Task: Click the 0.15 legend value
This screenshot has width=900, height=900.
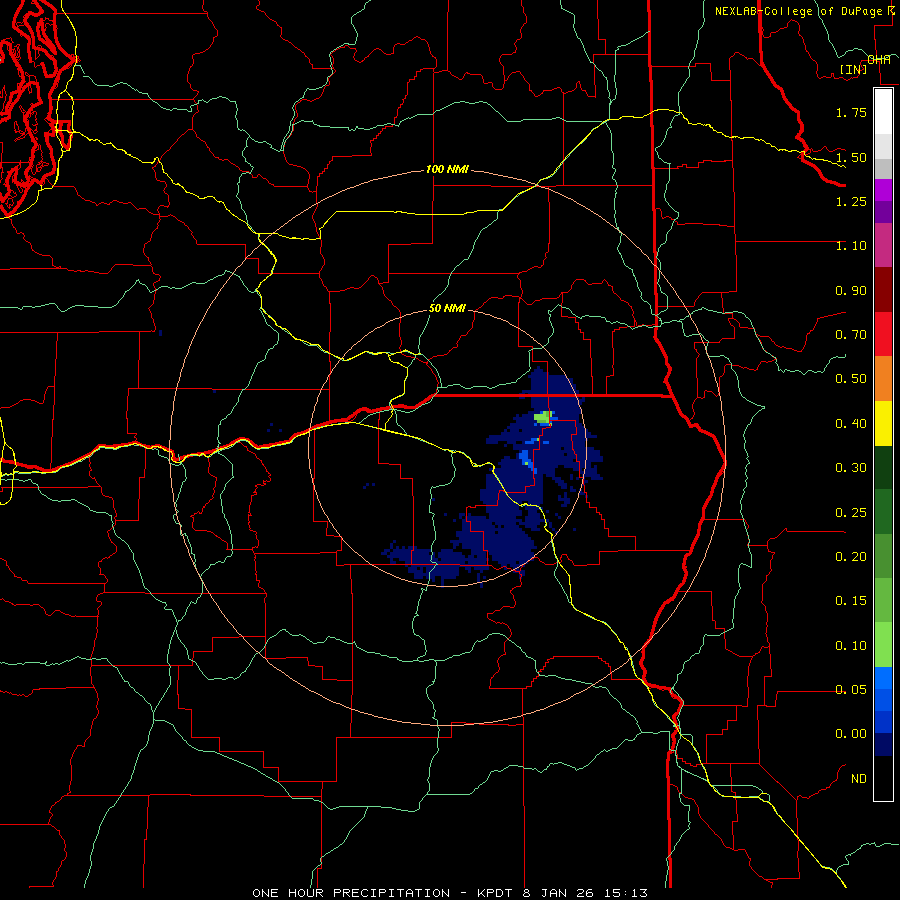Action: [851, 601]
